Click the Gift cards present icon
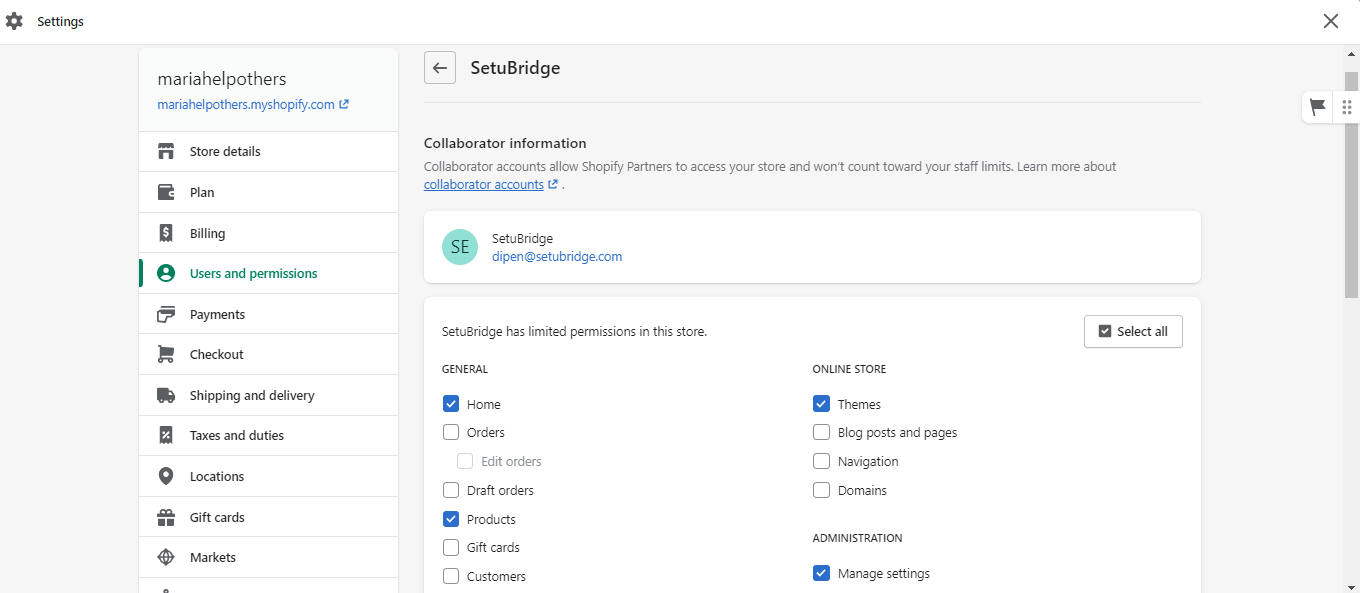 pyautogui.click(x=166, y=517)
